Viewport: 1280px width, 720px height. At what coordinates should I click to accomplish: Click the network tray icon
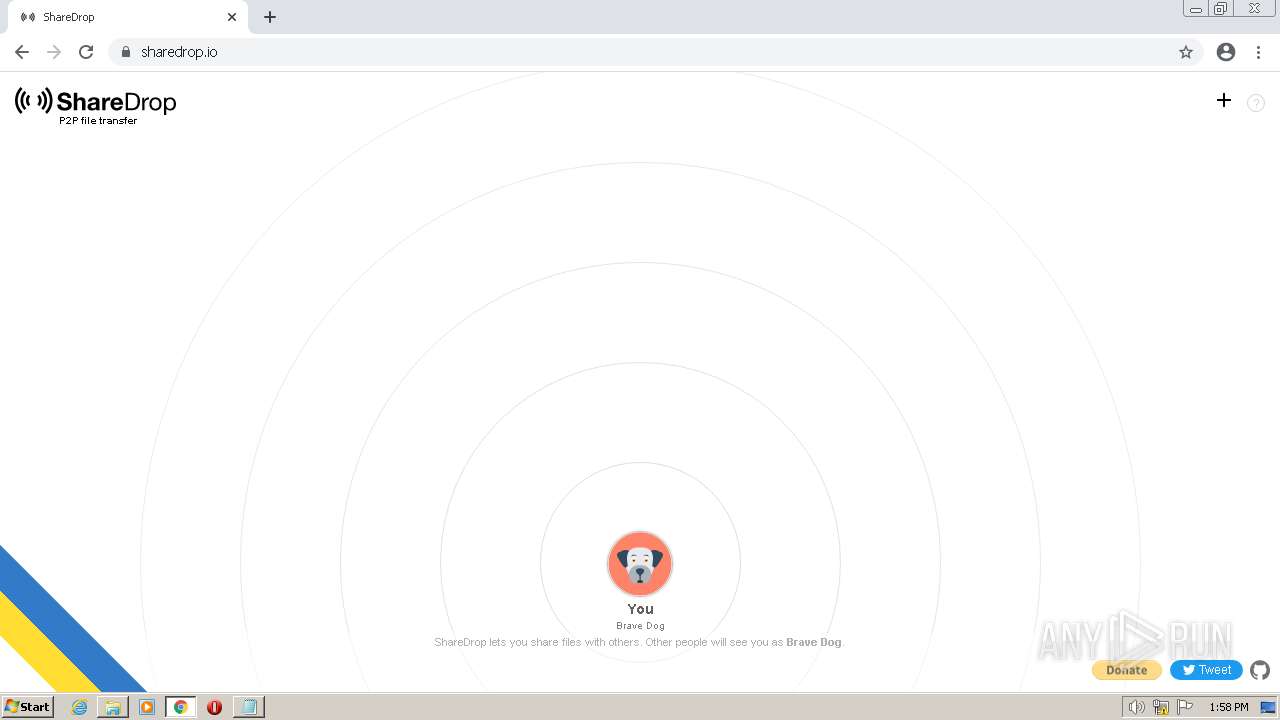tap(1161, 707)
